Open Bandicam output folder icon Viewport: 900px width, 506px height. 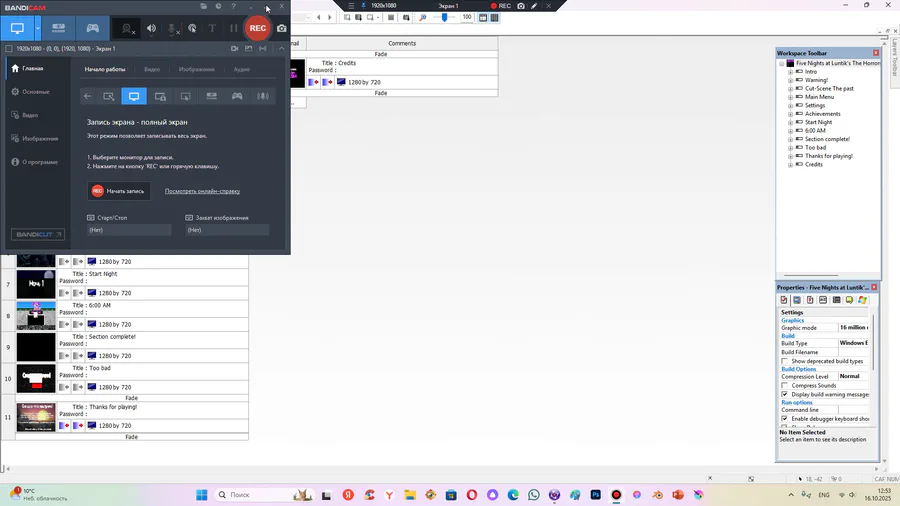click(x=204, y=6)
